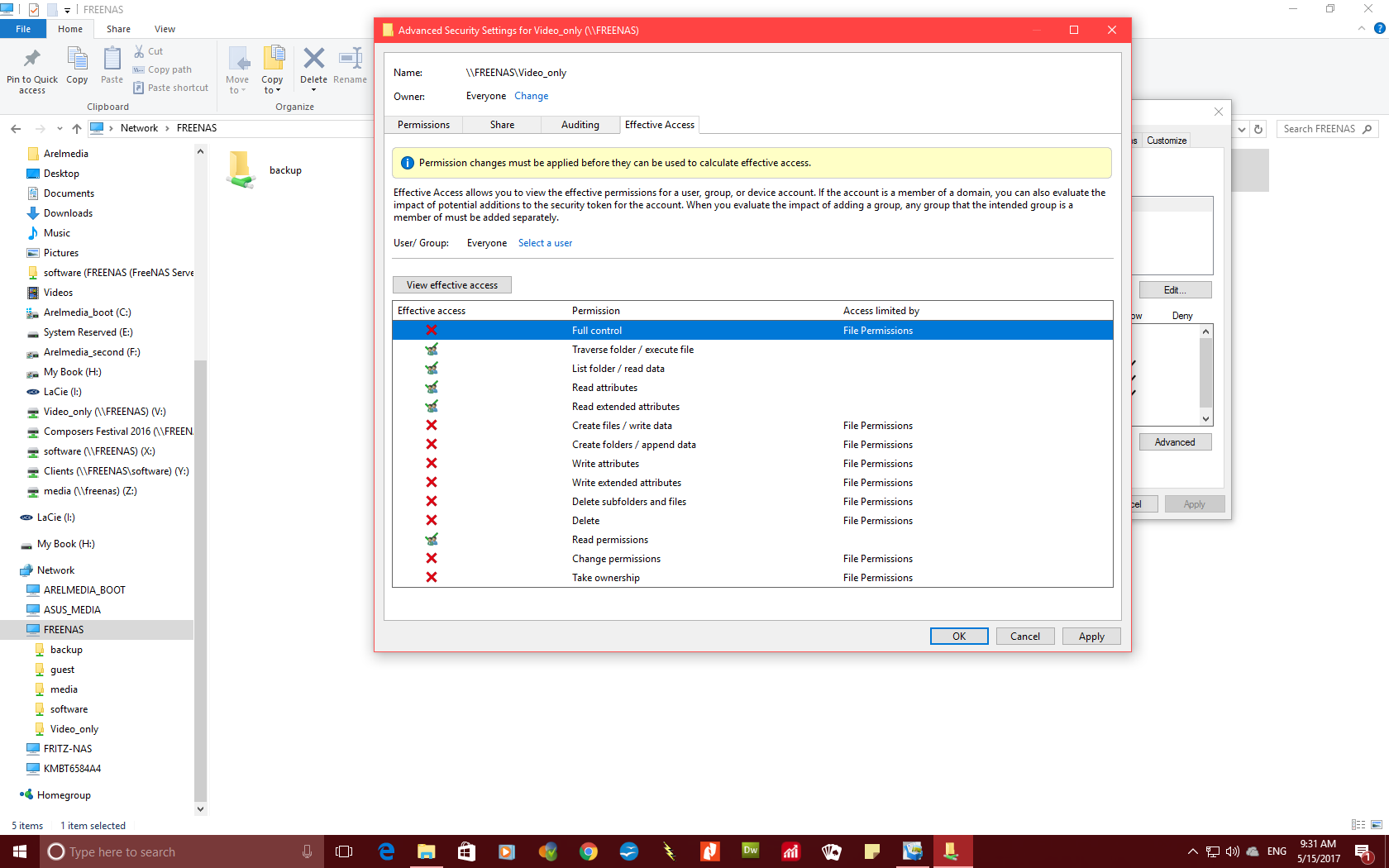
Task: Open the Auditing tab
Action: (x=580, y=125)
